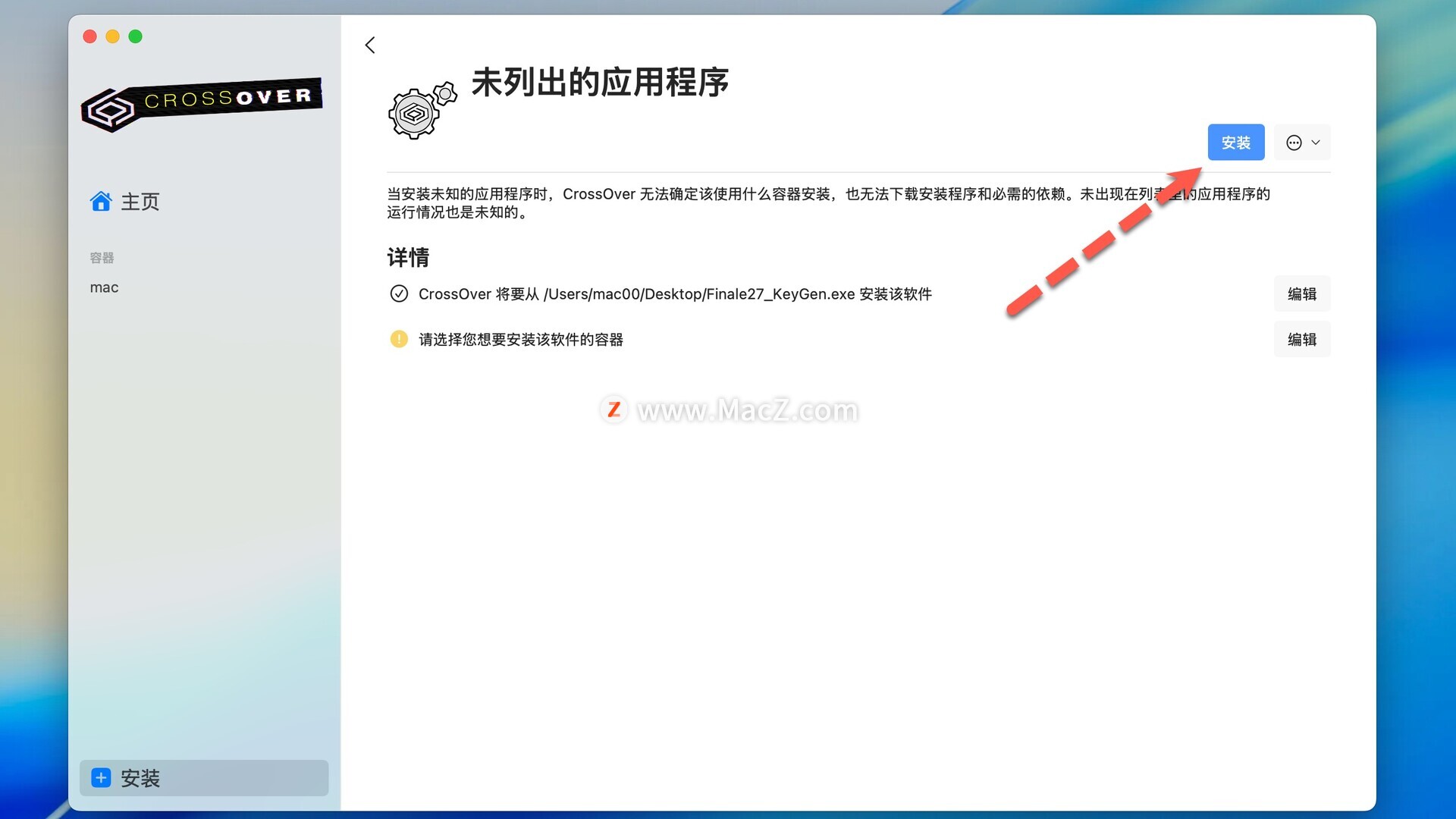Click the yellow minimize window button
The width and height of the screenshot is (1456, 819).
coord(113,36)
